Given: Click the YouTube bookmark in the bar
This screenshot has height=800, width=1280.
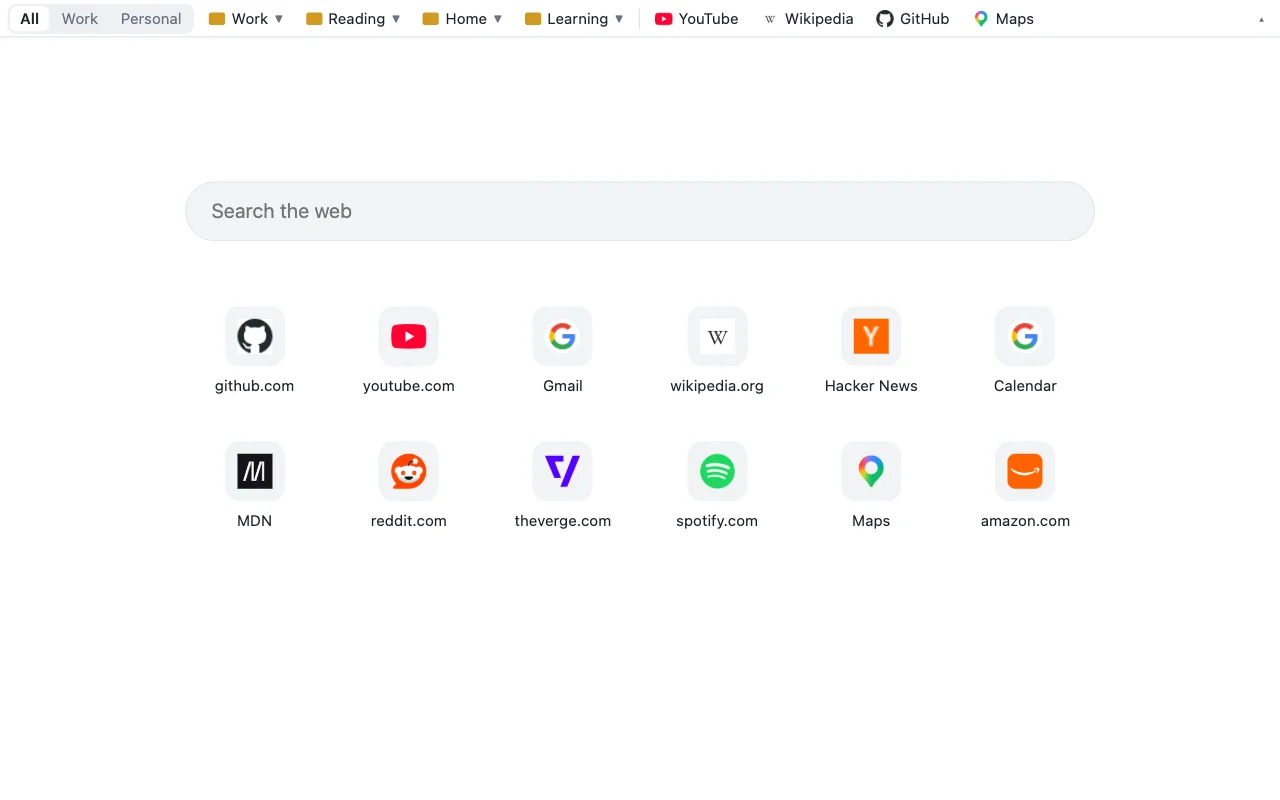Looking at the screenshot, I should pos(697,19).
